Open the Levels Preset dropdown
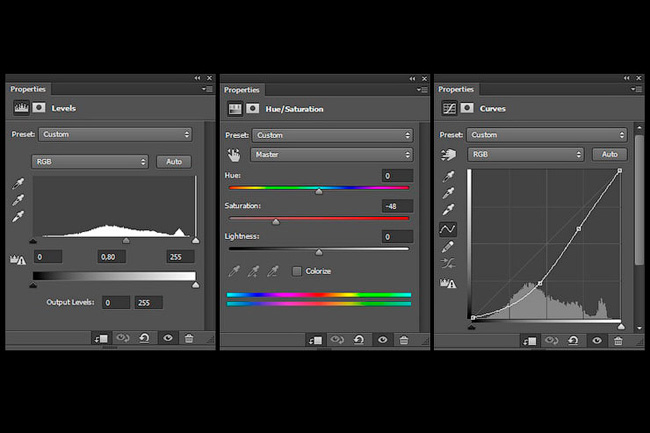 pyautogui.click(x=115, y=134)
